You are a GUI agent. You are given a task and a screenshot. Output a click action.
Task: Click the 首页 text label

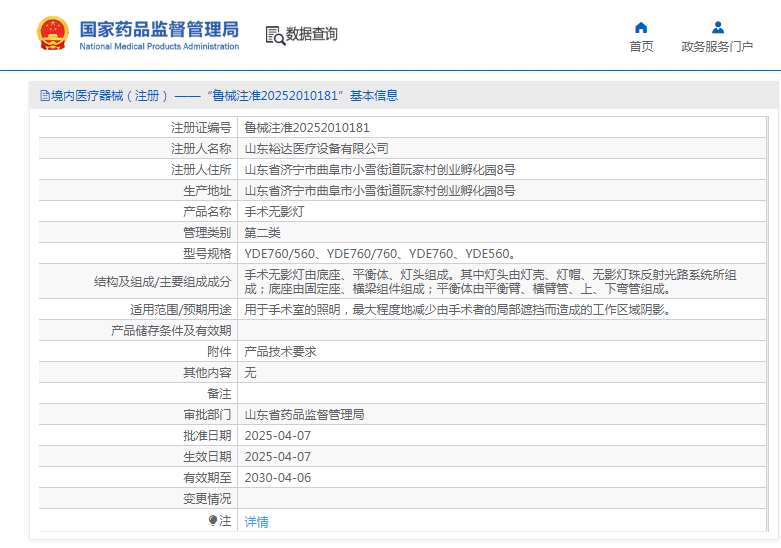tap(641, 46)
